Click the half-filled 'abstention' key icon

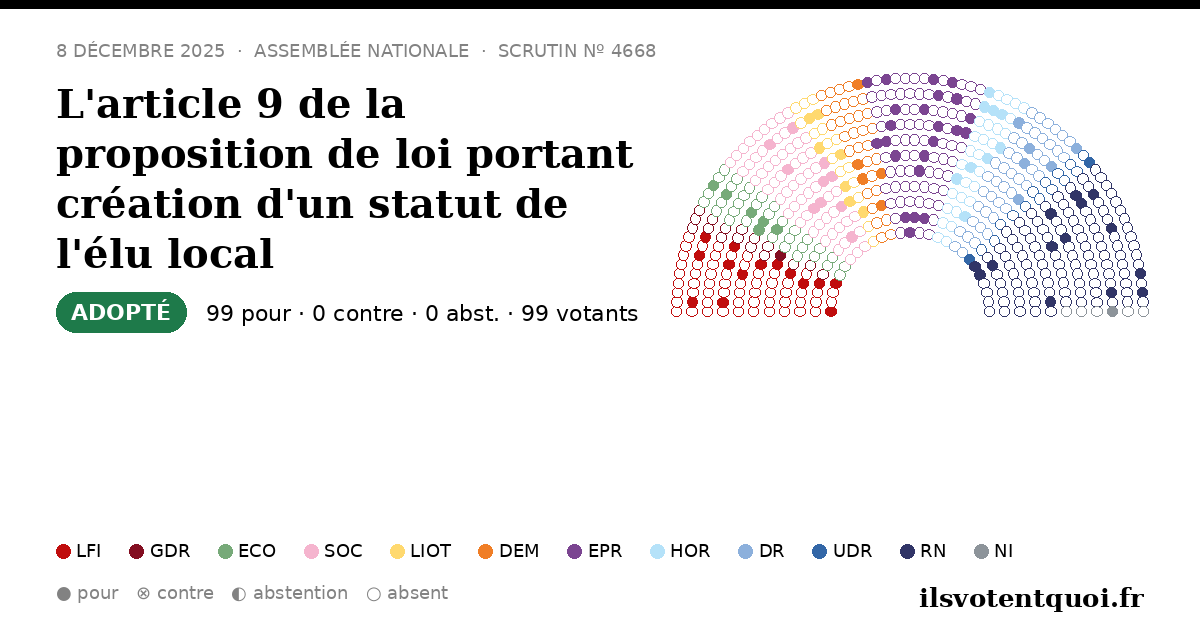(x=239, y=593)
